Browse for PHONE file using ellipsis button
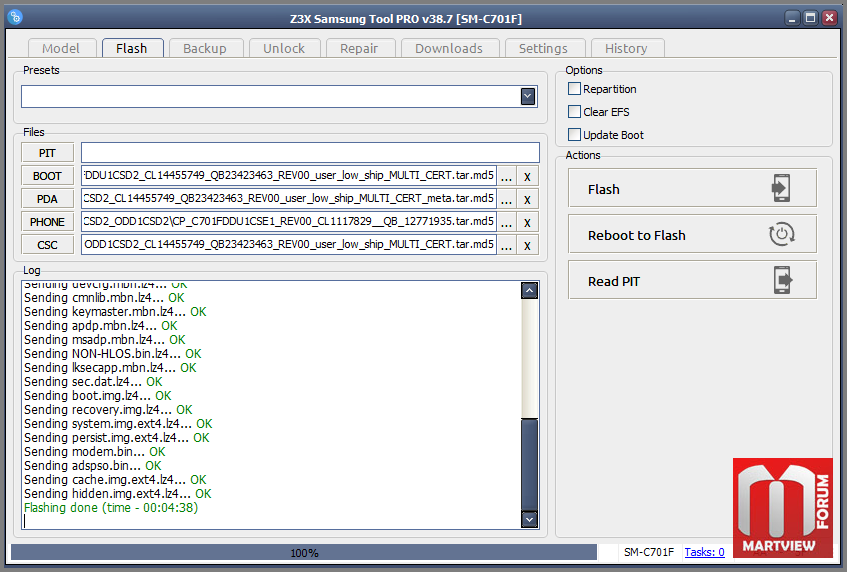The image size is (847, 572). [506, 223]
